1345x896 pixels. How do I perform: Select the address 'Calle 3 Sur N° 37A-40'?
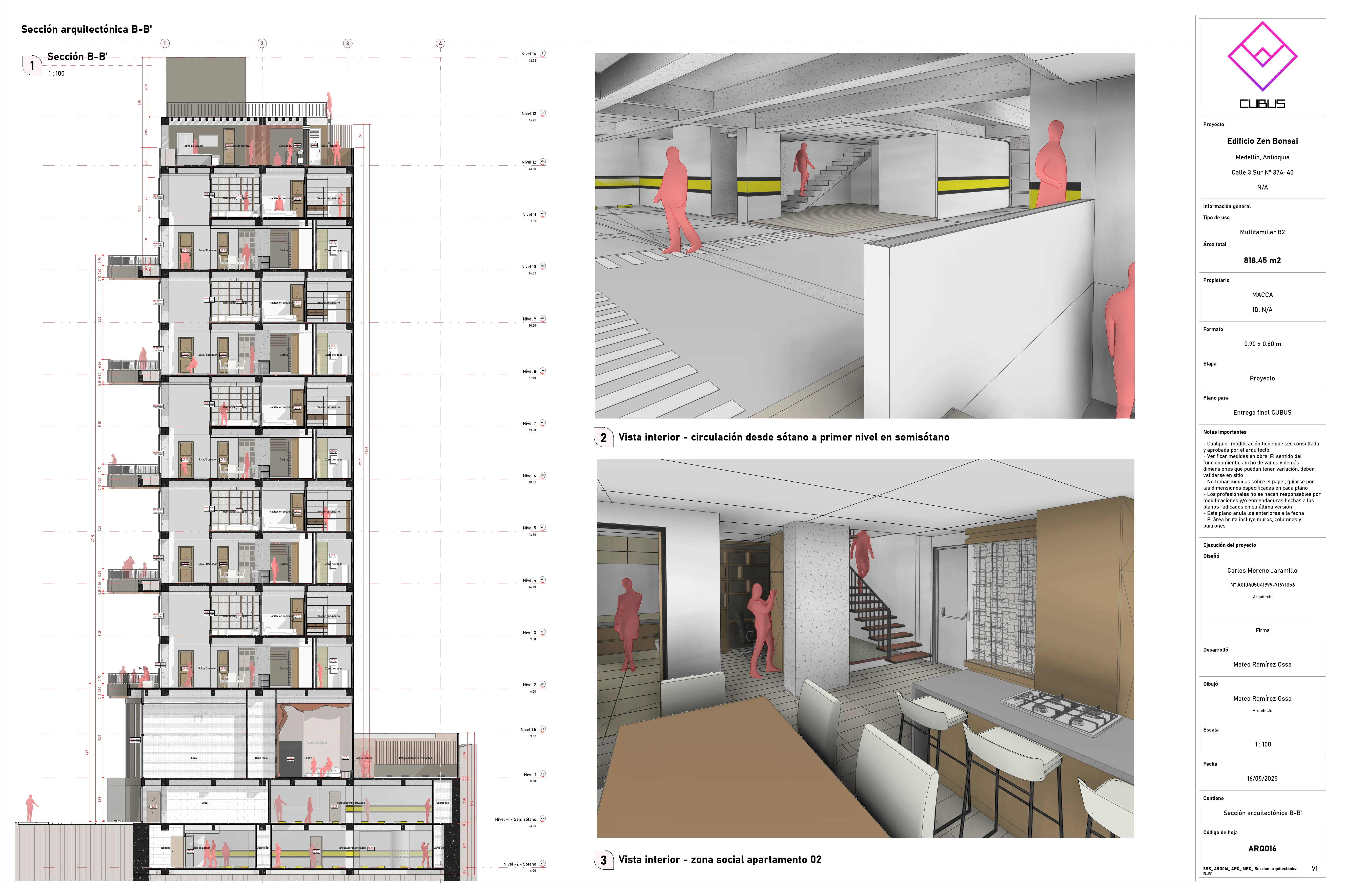pyautogui.click(x=1262, y=172)
